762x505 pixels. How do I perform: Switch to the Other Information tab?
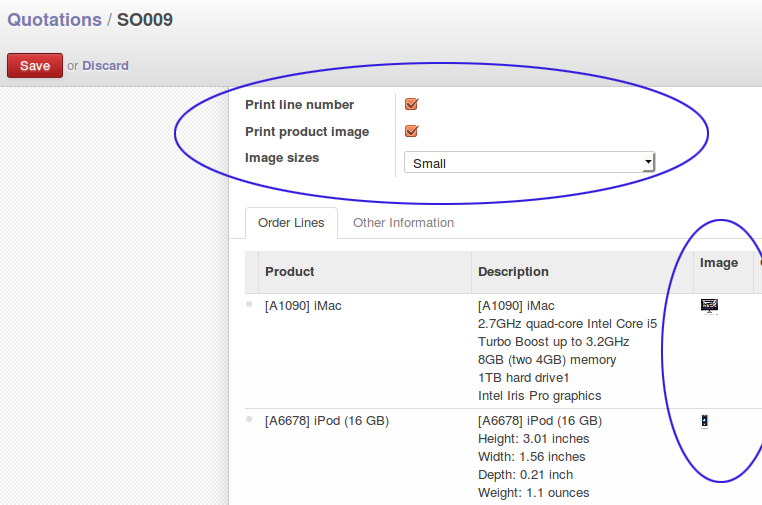point(403,223)
